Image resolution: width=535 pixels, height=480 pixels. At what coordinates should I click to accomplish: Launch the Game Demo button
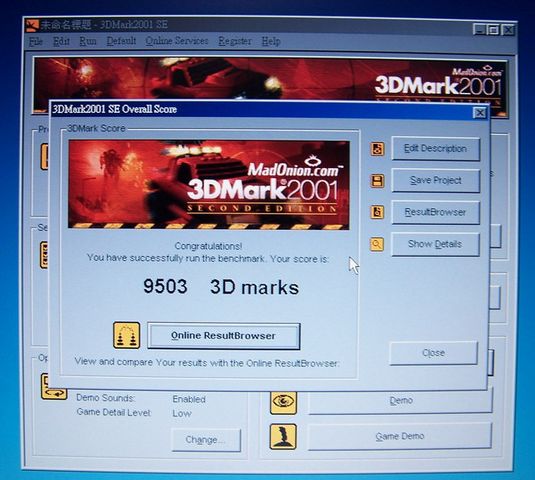(x=400, y=436)
